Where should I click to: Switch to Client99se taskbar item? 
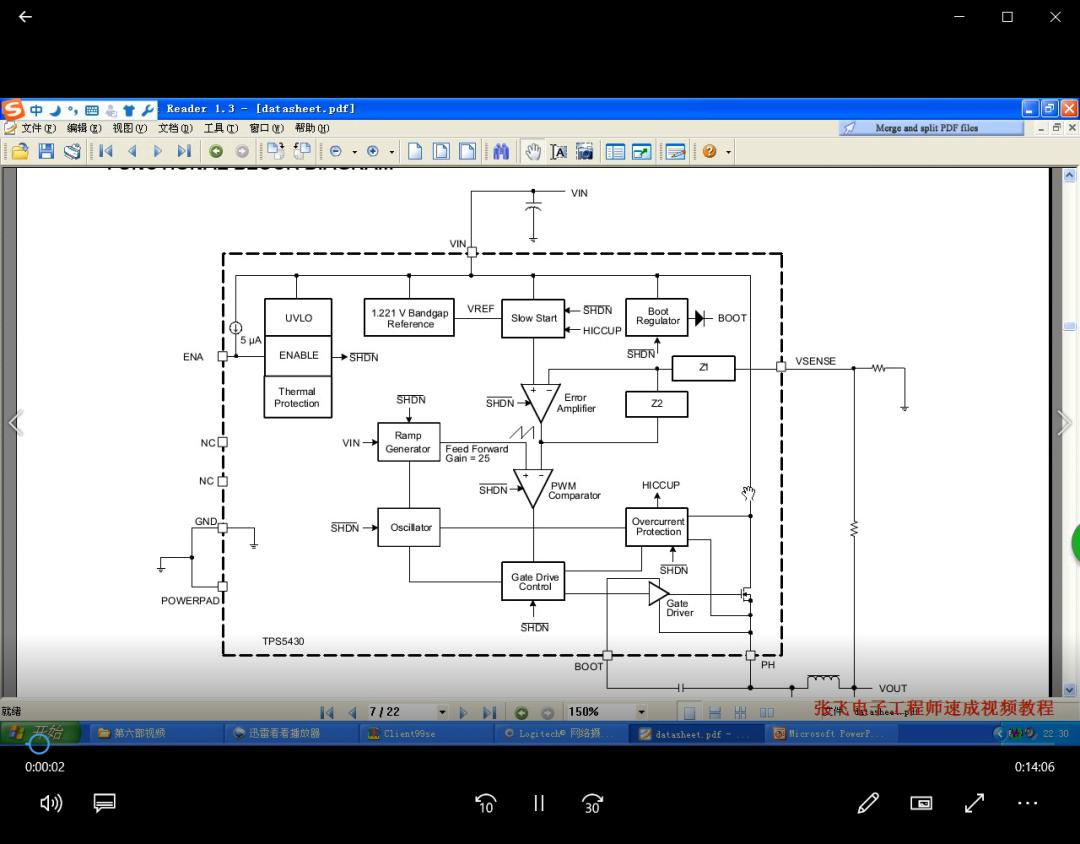click(x=425, y=733)
